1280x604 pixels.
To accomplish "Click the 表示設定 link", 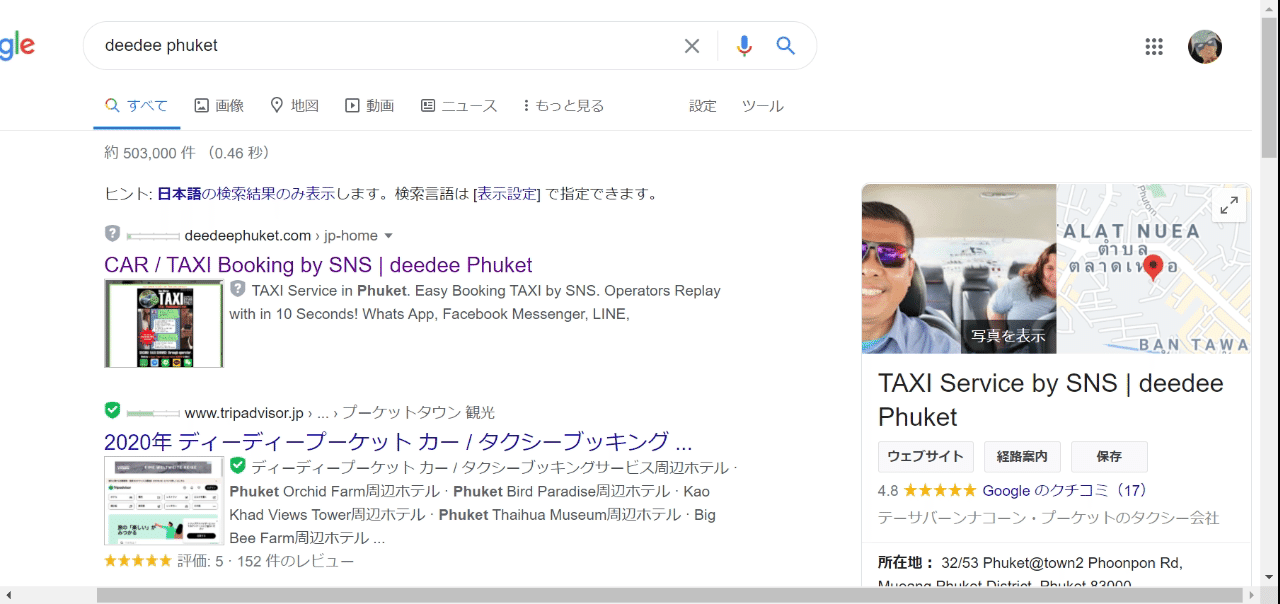I will tap(507, 194).
